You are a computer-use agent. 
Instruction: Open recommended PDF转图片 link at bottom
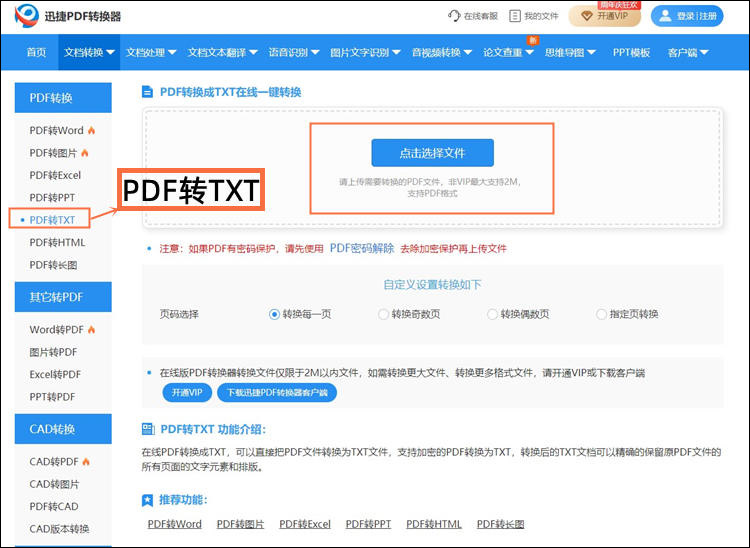click(x=241, y=524)
